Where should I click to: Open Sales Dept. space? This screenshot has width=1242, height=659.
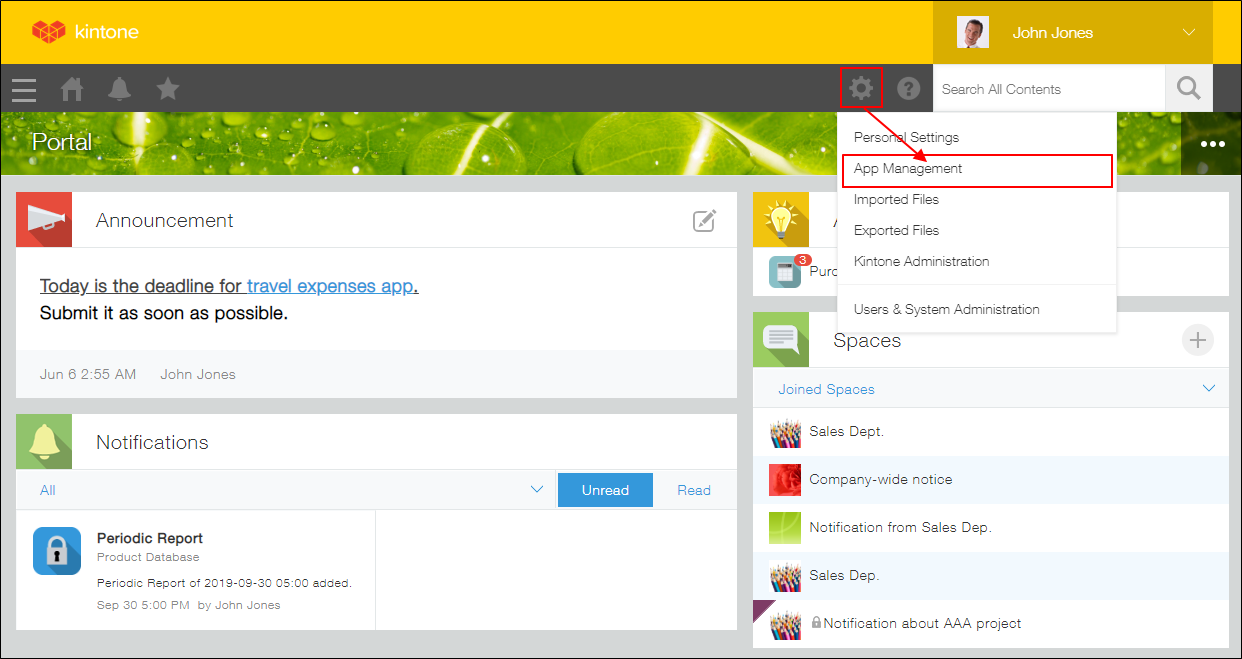click(847, 432)
